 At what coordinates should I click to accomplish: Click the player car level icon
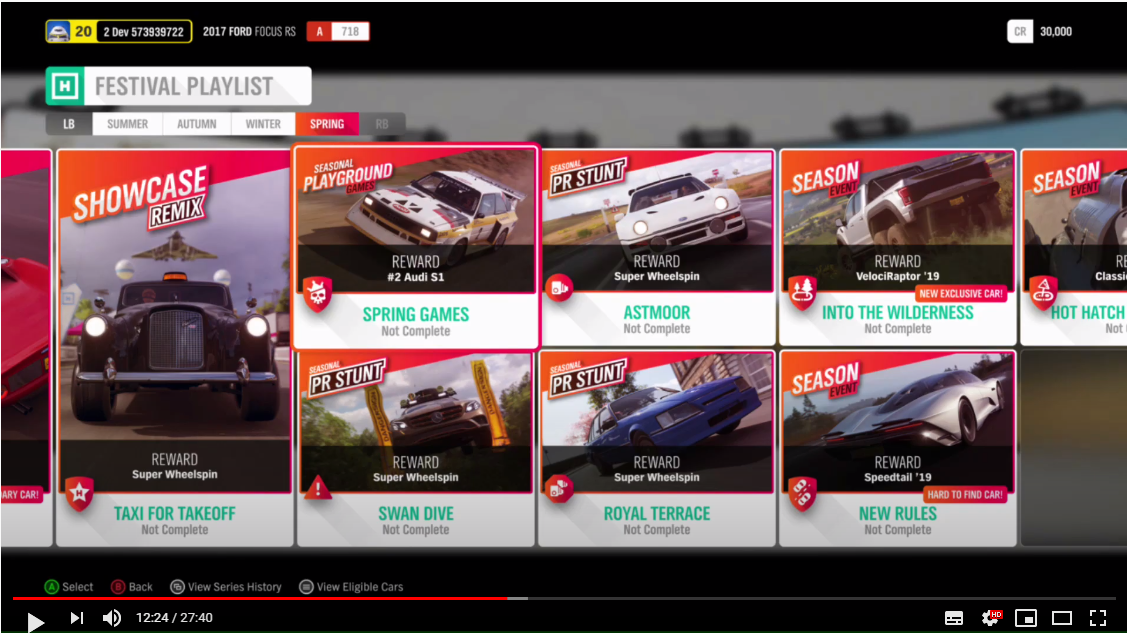[58, 32]
